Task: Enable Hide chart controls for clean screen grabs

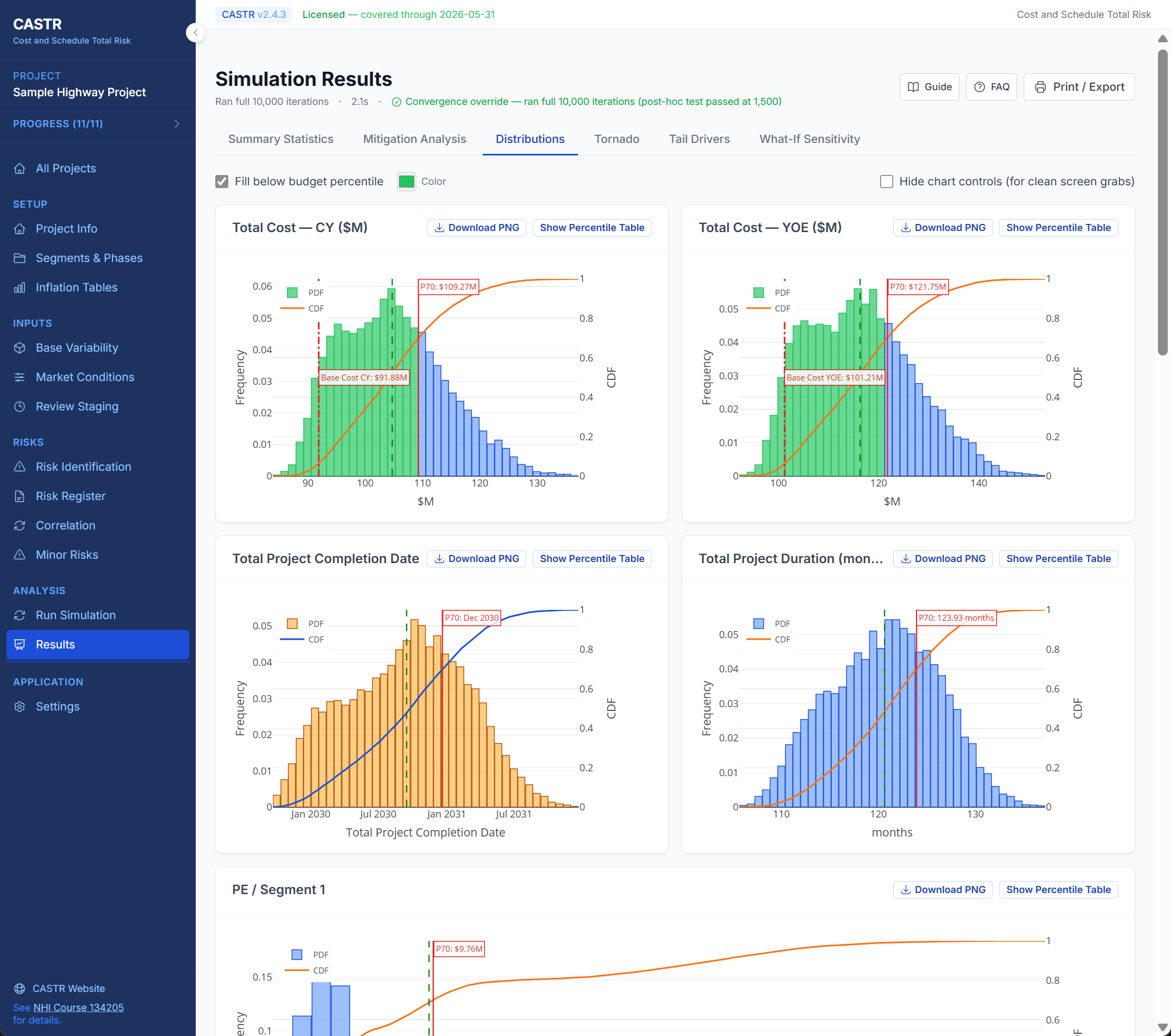Action: coord(886,181)
